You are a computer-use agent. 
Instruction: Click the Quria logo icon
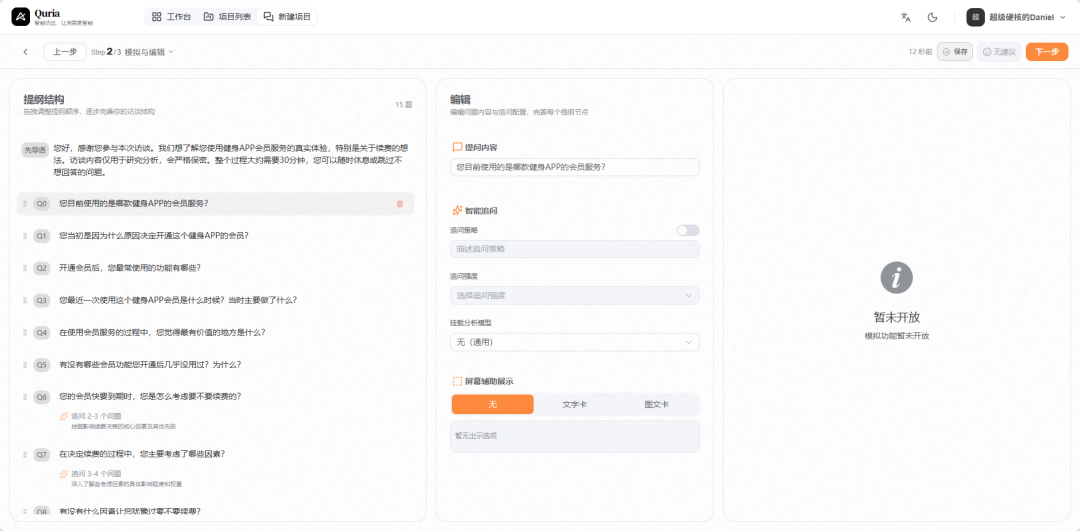pos(21,17)
